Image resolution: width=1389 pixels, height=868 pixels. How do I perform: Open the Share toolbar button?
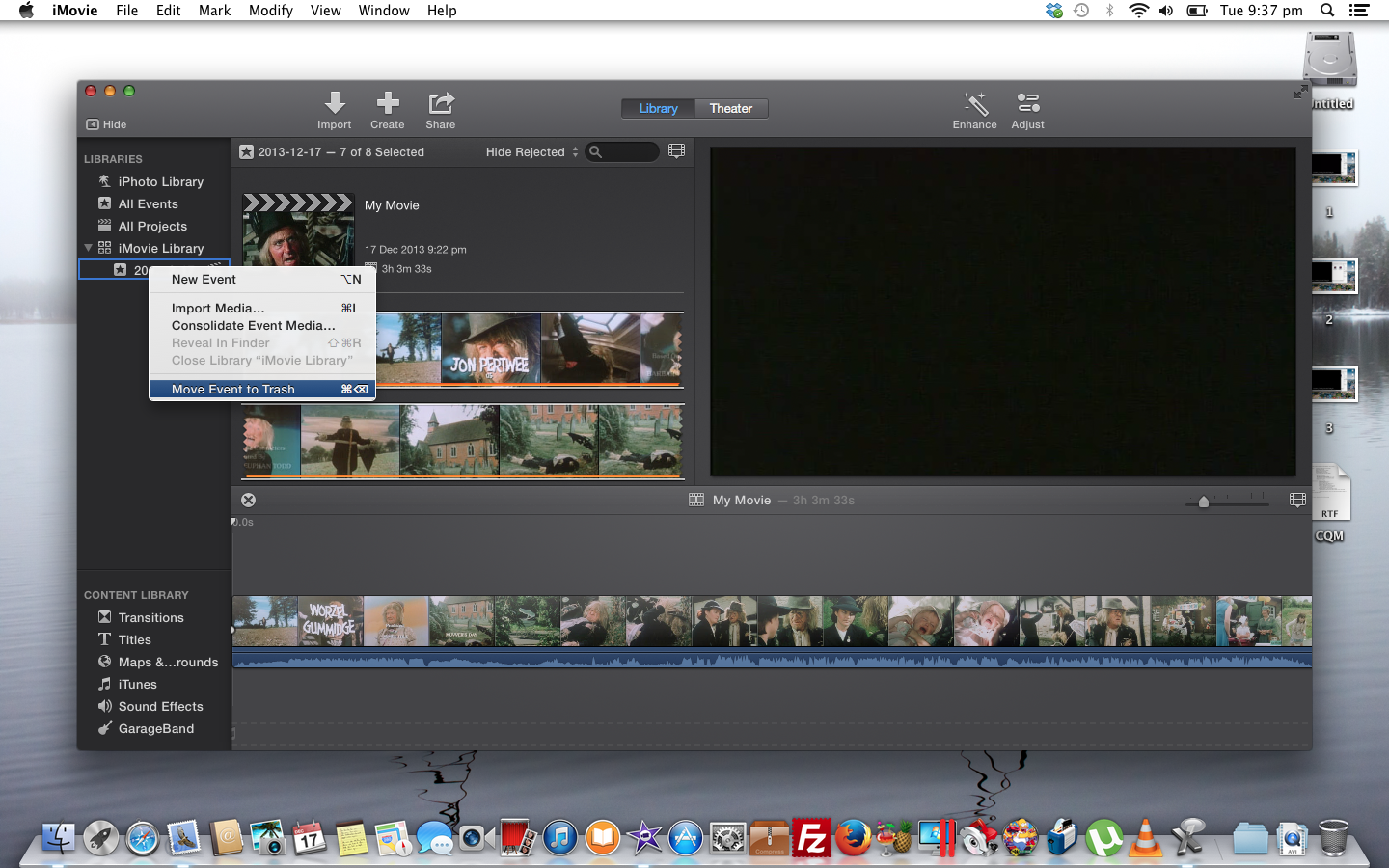(441, 110)
